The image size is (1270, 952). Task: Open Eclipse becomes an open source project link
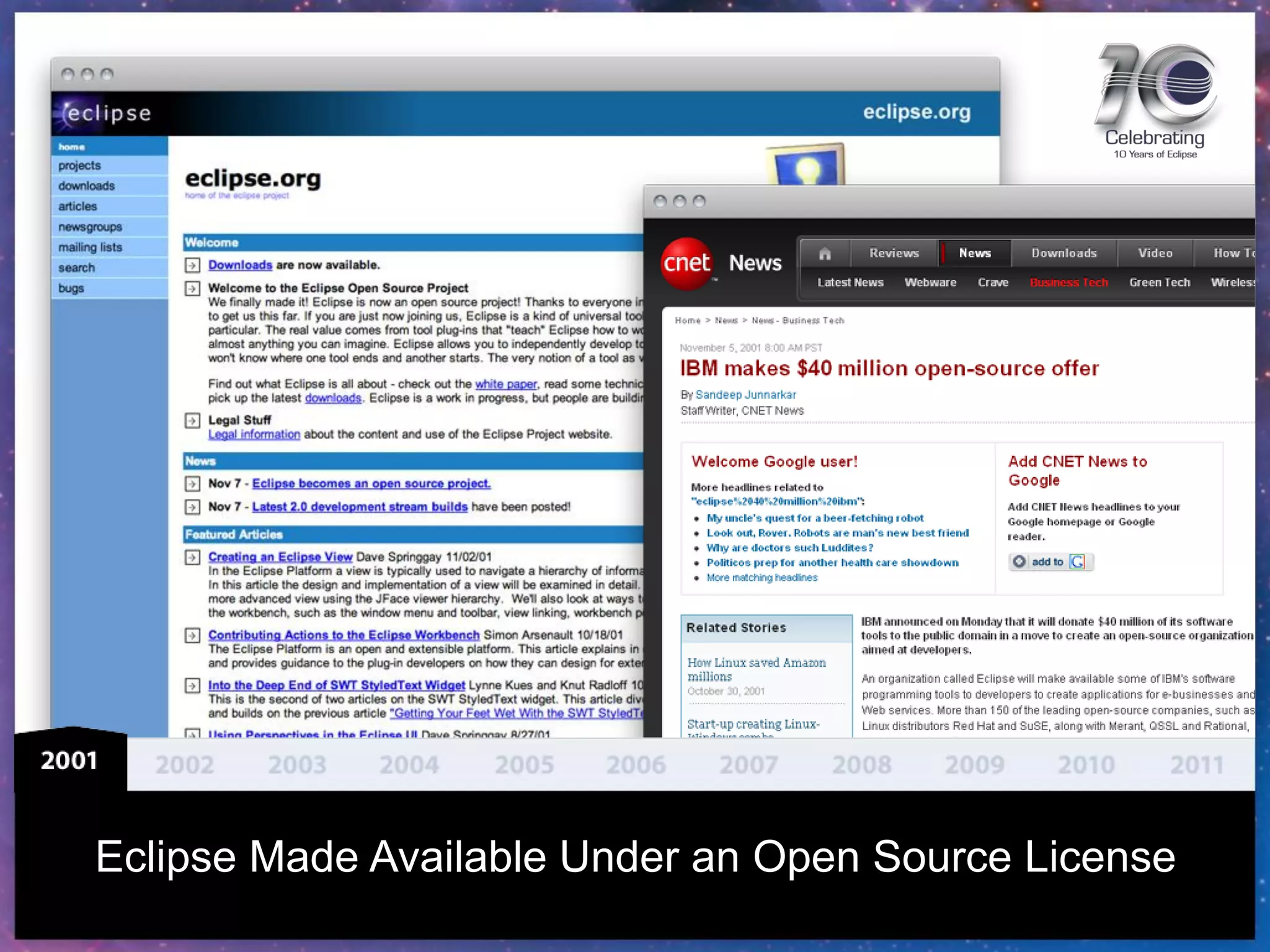pyautogui.click(x=371, y=483)
